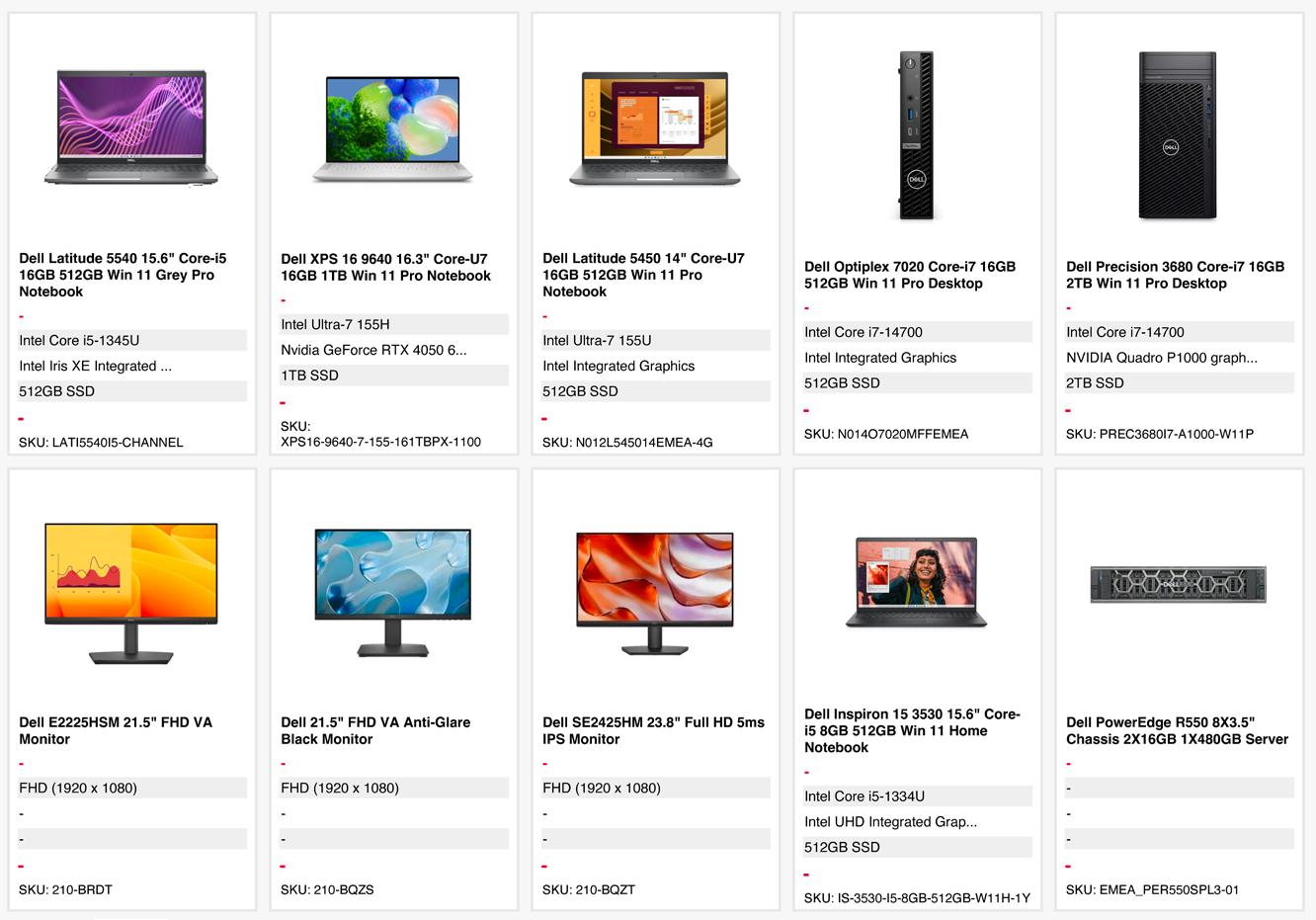Select the "Intel Ultra-7 155H" processor row
Image resolution: width=1316 pixels, height=920 pixels.
point(394,324)
